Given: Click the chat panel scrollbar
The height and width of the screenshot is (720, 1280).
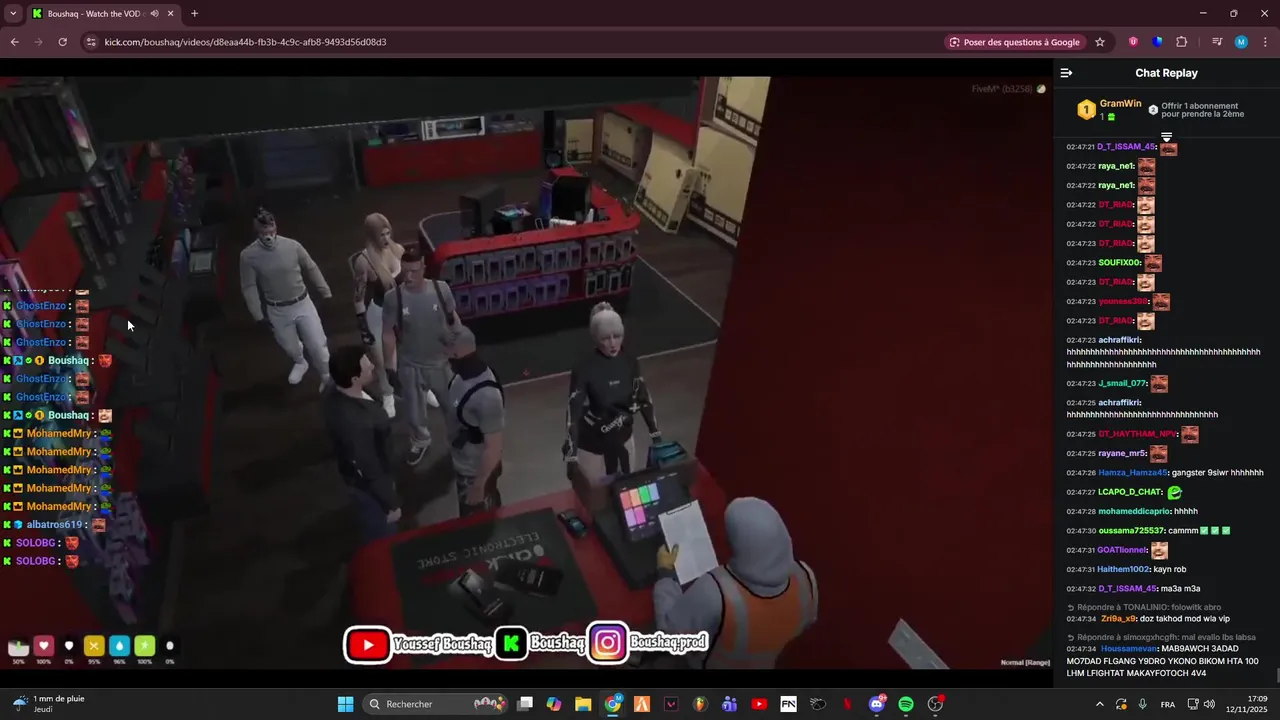Looking at the screenshot, I should point(1276,675).
